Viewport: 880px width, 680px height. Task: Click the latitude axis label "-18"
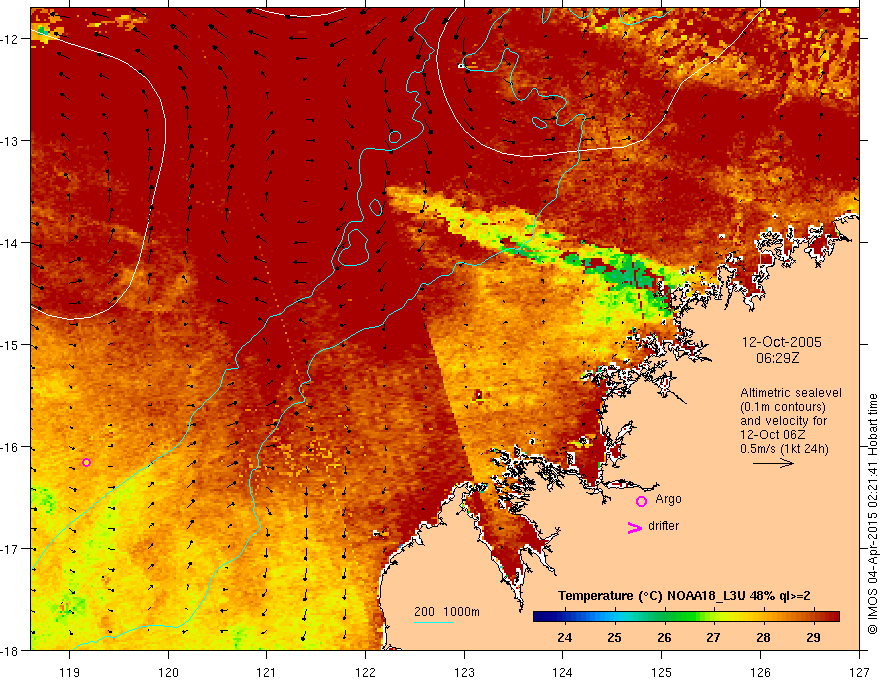10,651
